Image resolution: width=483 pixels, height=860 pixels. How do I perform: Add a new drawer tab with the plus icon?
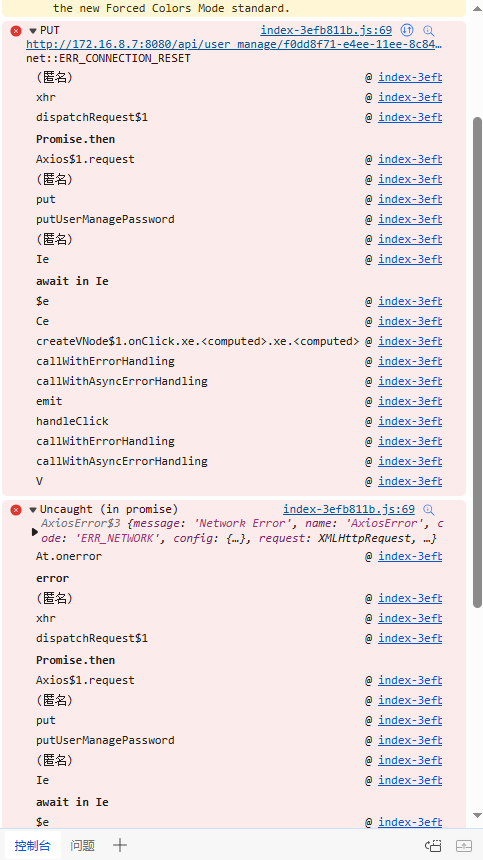tap(120, 845)
